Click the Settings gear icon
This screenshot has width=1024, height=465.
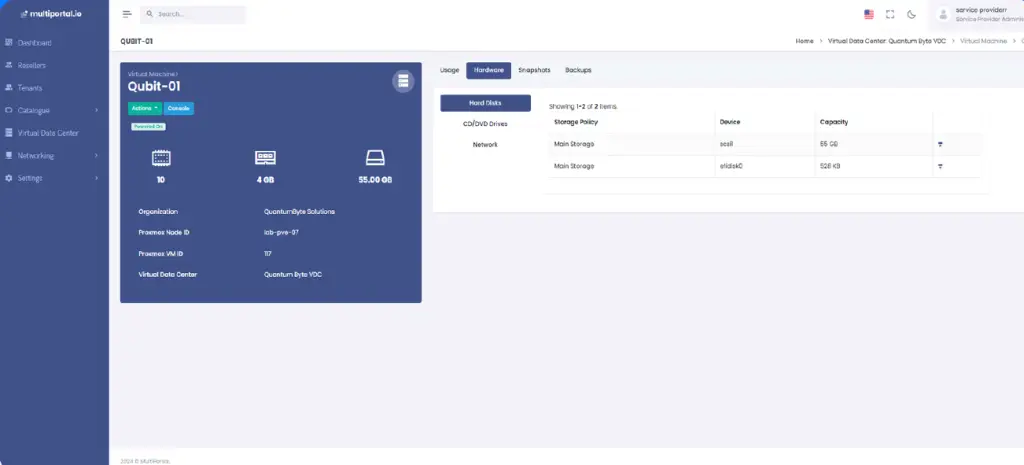tap(9, 178)
